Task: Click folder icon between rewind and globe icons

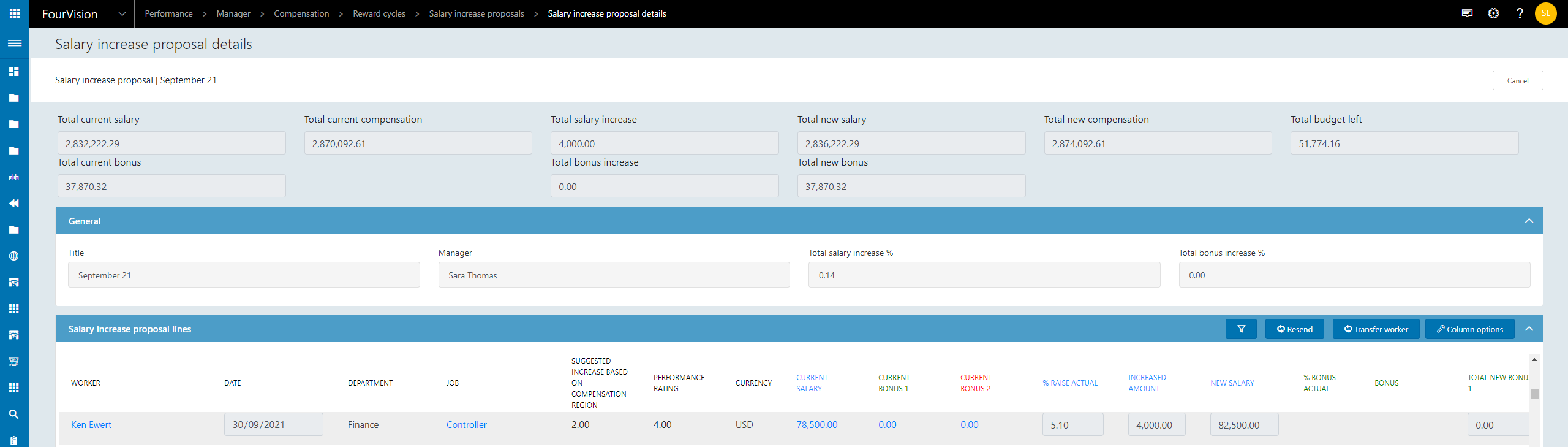Action: pos(14,229)
